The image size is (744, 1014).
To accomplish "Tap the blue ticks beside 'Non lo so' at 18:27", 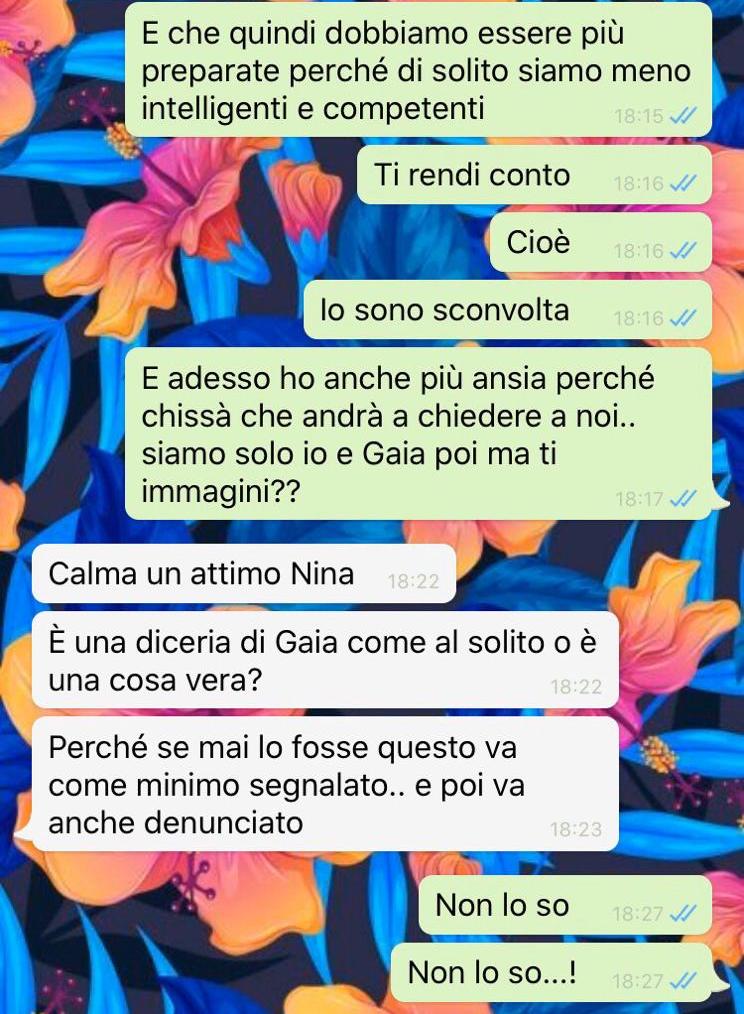I will [x=683, y=914].
